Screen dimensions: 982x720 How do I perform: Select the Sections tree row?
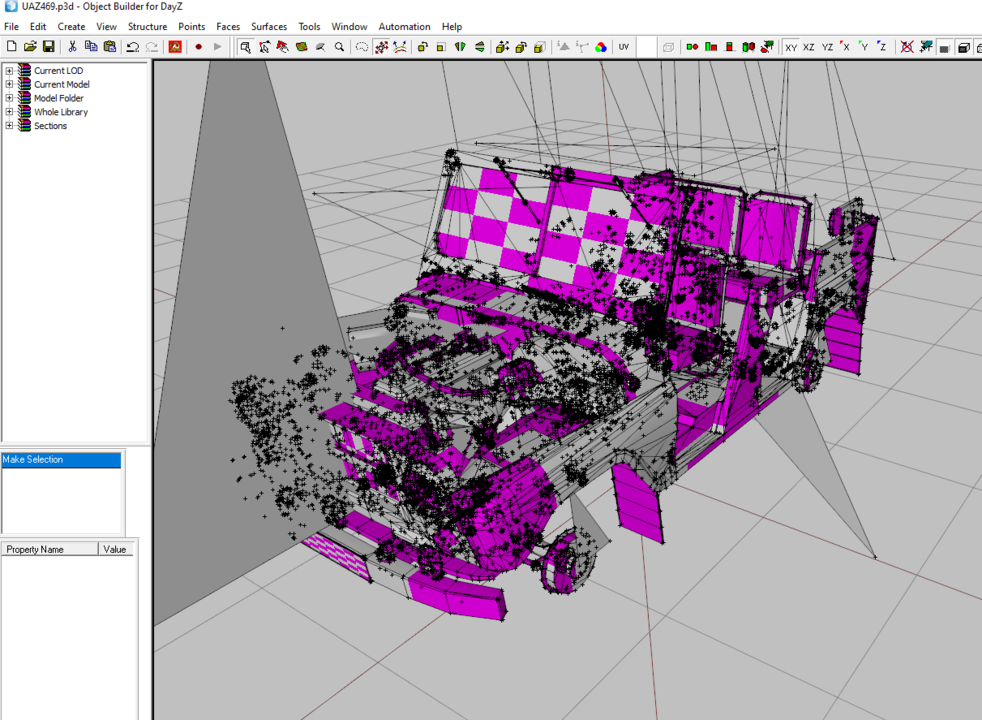(x=50, y=126)
